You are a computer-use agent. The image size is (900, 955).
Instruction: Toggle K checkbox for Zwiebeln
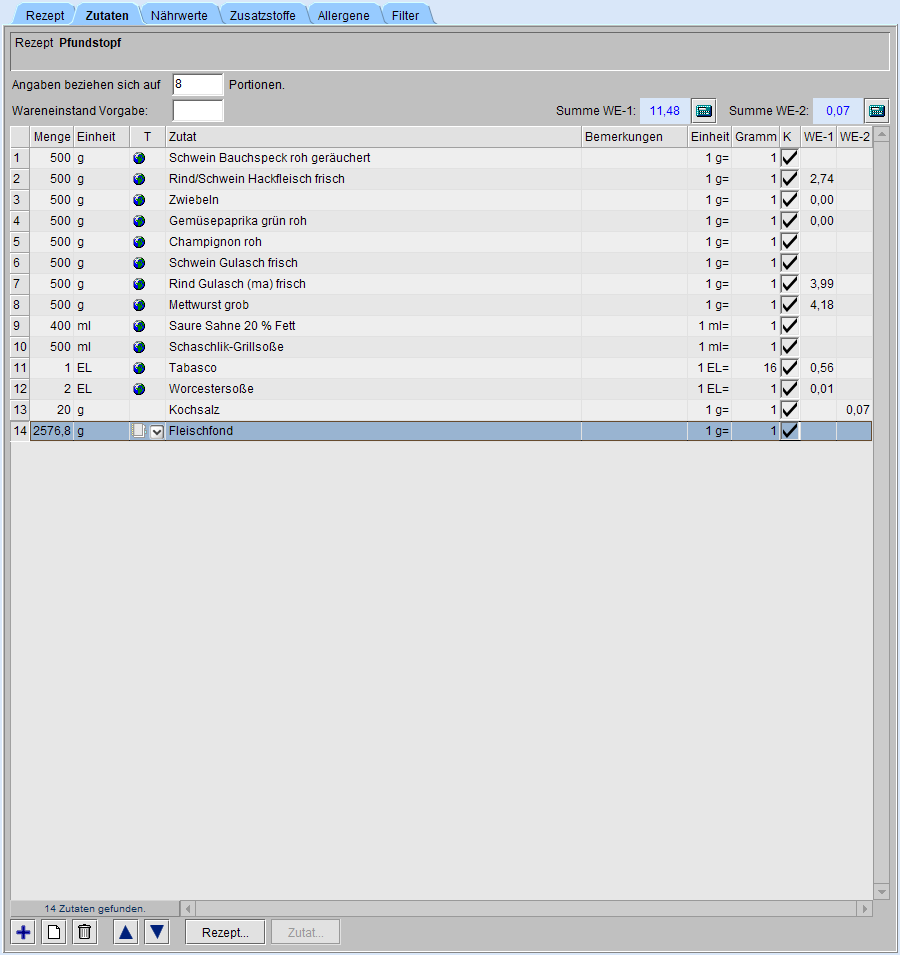790,200
